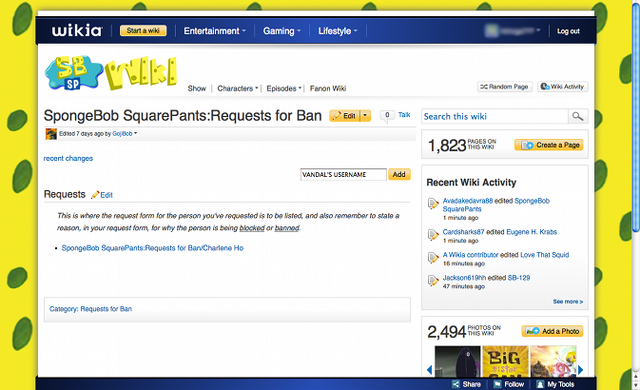Viewport: 640px width, 390px height.
Task: Open Wiki Activity button
Action: [x=562, y=86]
